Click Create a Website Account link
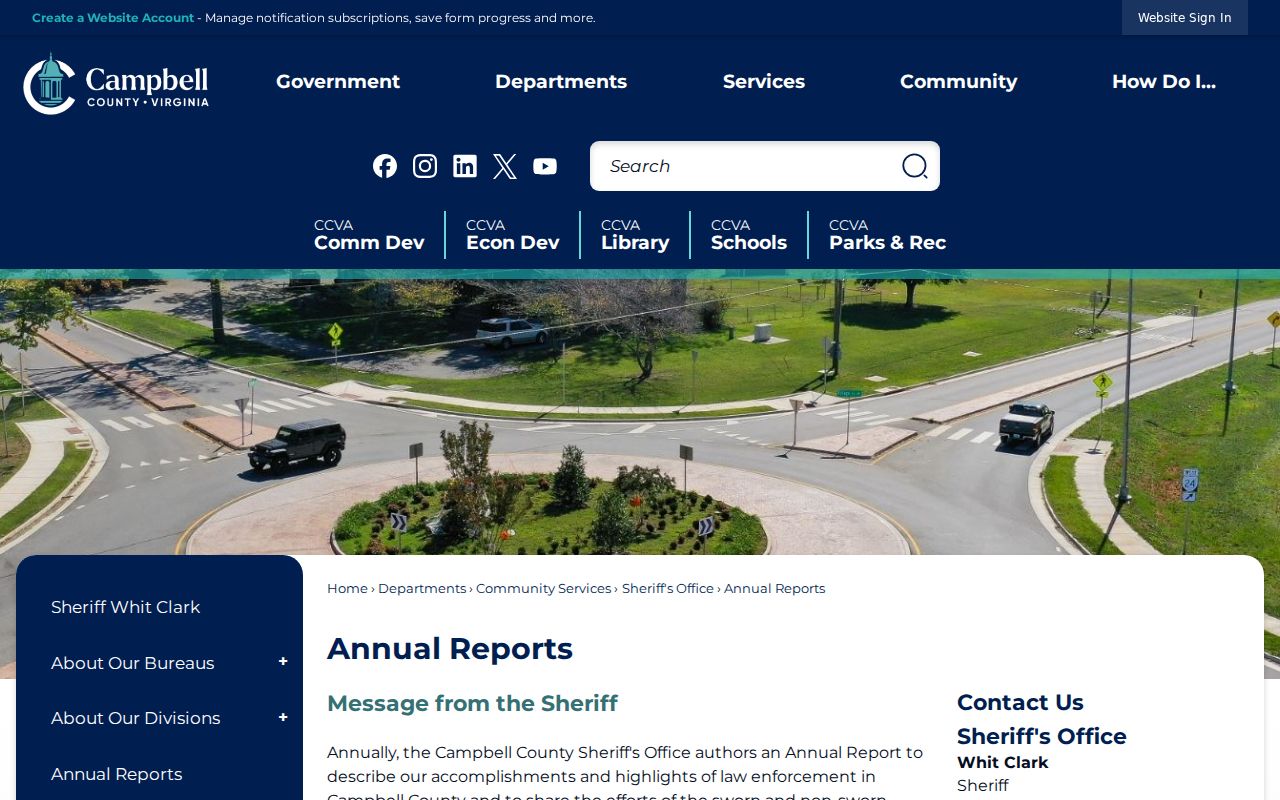This screenshot has height=800, width=1280. (113, 18)
